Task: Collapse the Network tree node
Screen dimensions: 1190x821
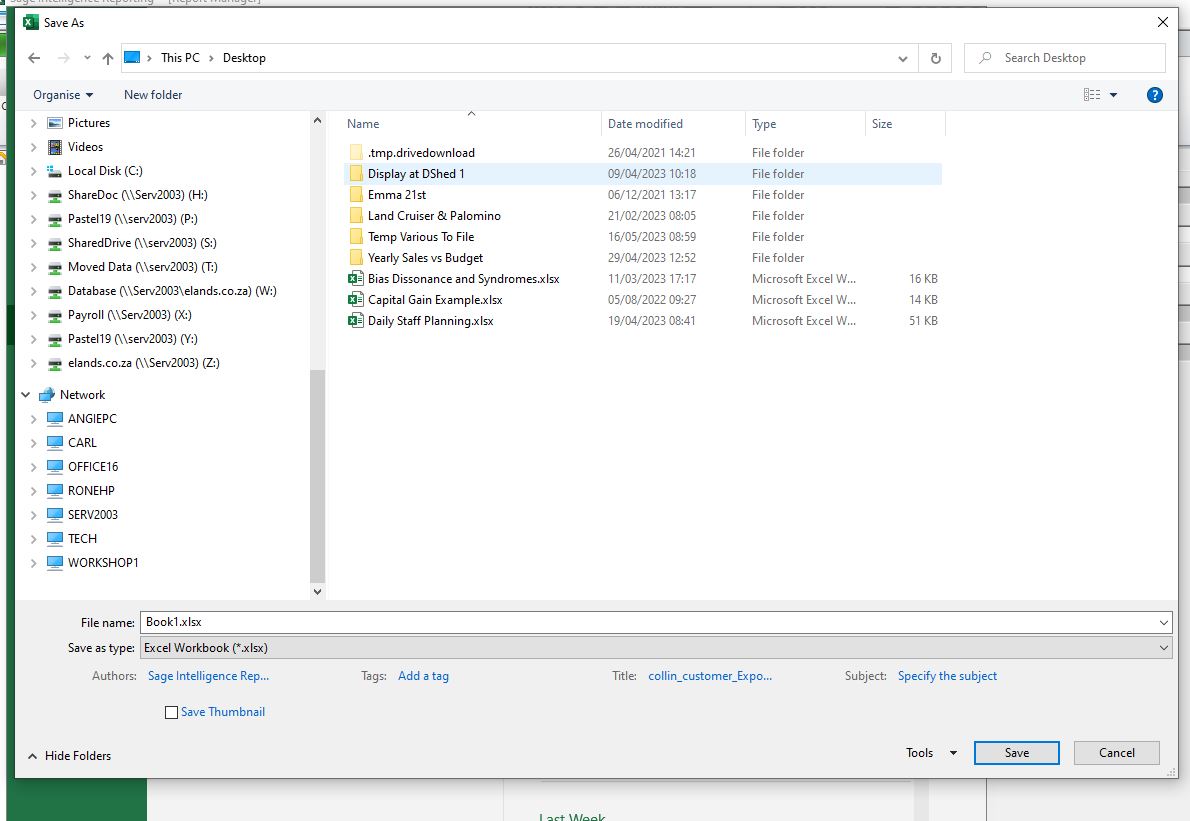Action: click(x=26, y=395)
